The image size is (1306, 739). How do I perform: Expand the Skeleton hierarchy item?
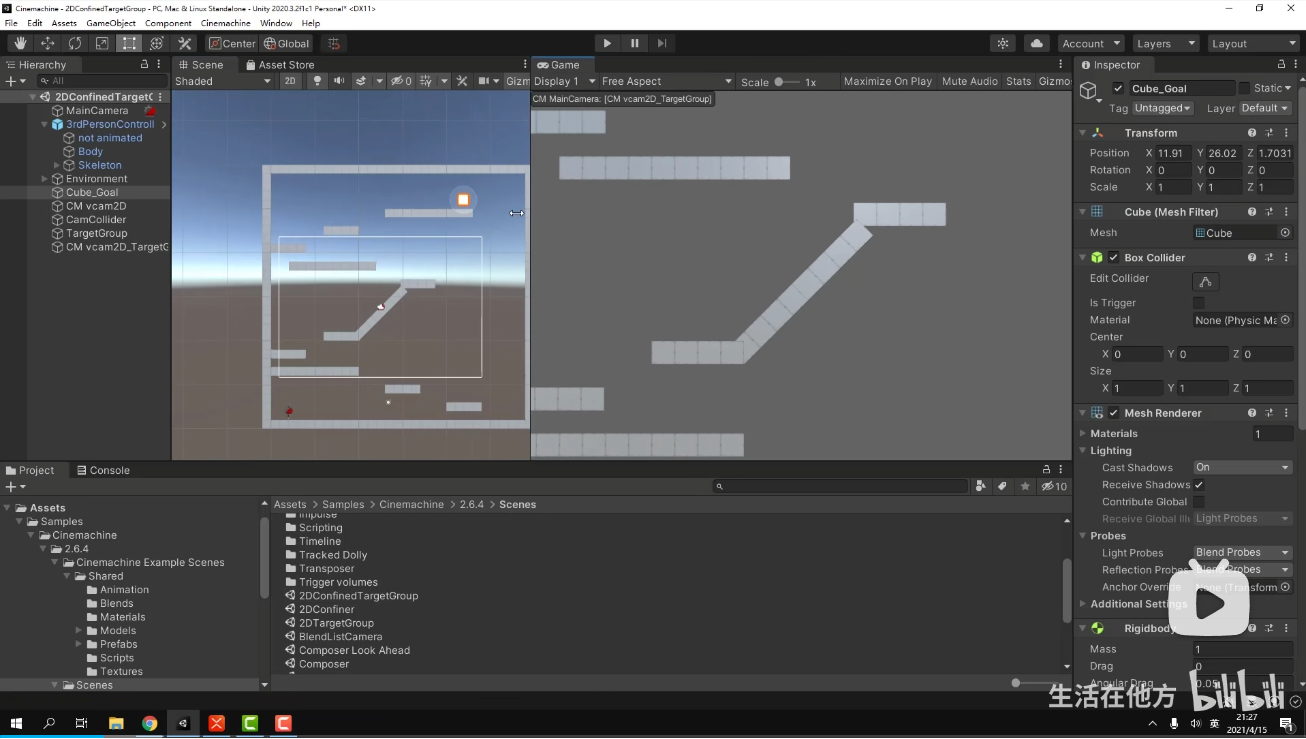pyautogui.click(x=57, y=165)
